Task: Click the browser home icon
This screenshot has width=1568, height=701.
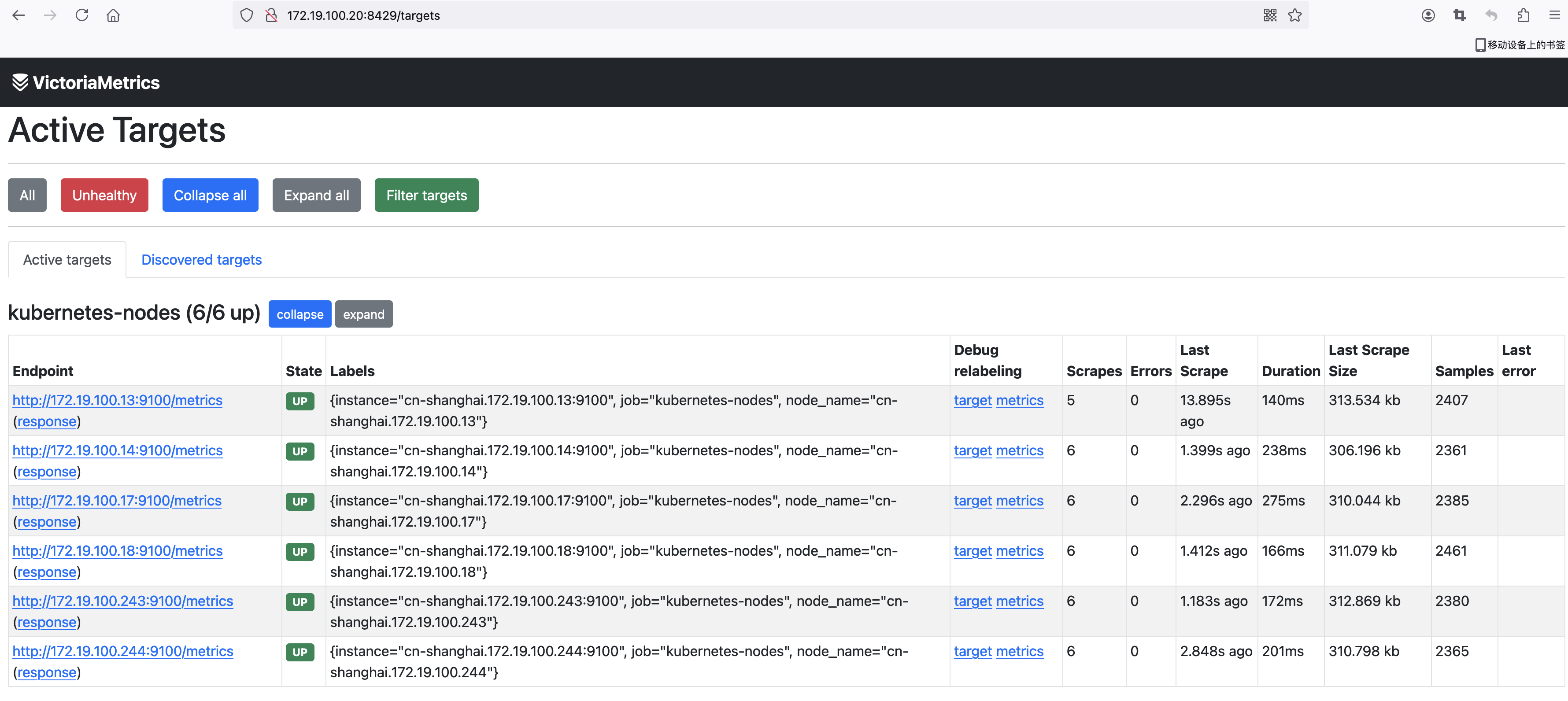Action: click(113, 15)
